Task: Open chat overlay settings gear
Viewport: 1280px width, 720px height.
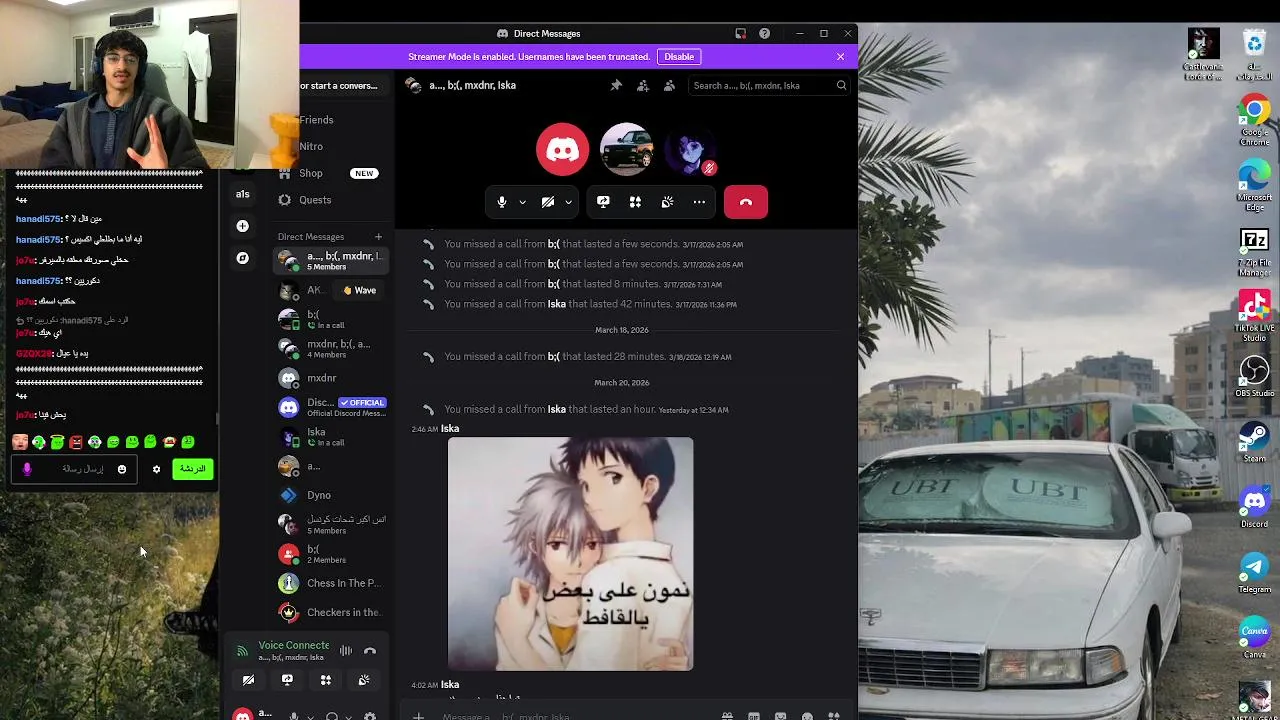Action: (x=156, y=469)
